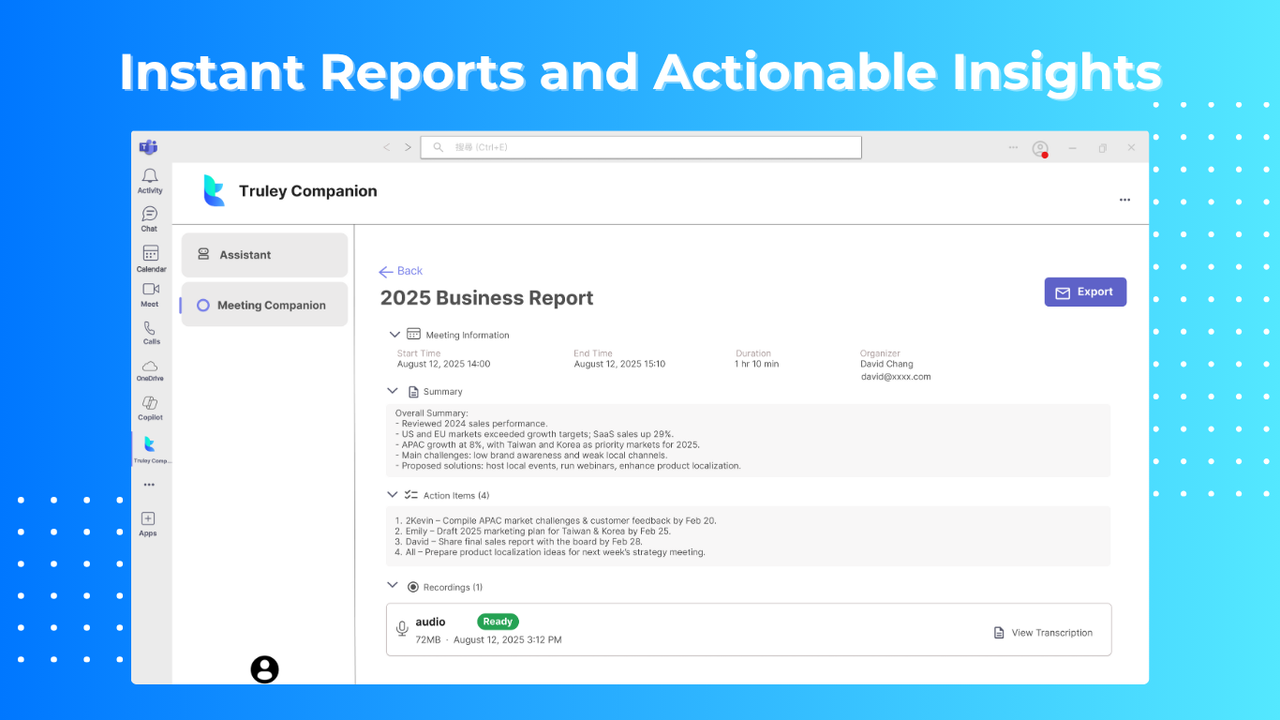Image resolution: width=1280 pixels, height=720 pixels.
Task: Click the Ready status badge
Action: 498,621
